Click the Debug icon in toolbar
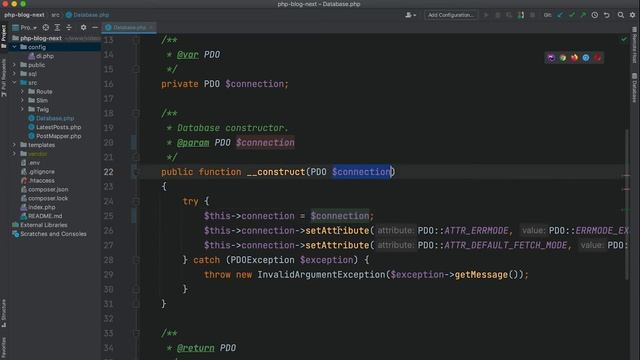 498,15
